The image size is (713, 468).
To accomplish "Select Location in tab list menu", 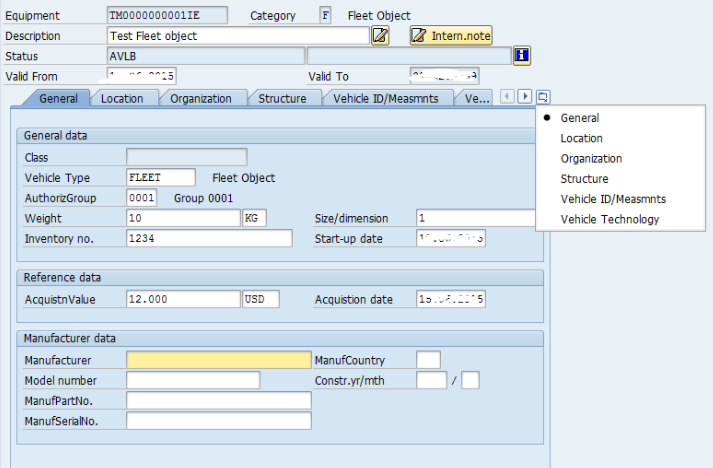I will coord(581,138).
